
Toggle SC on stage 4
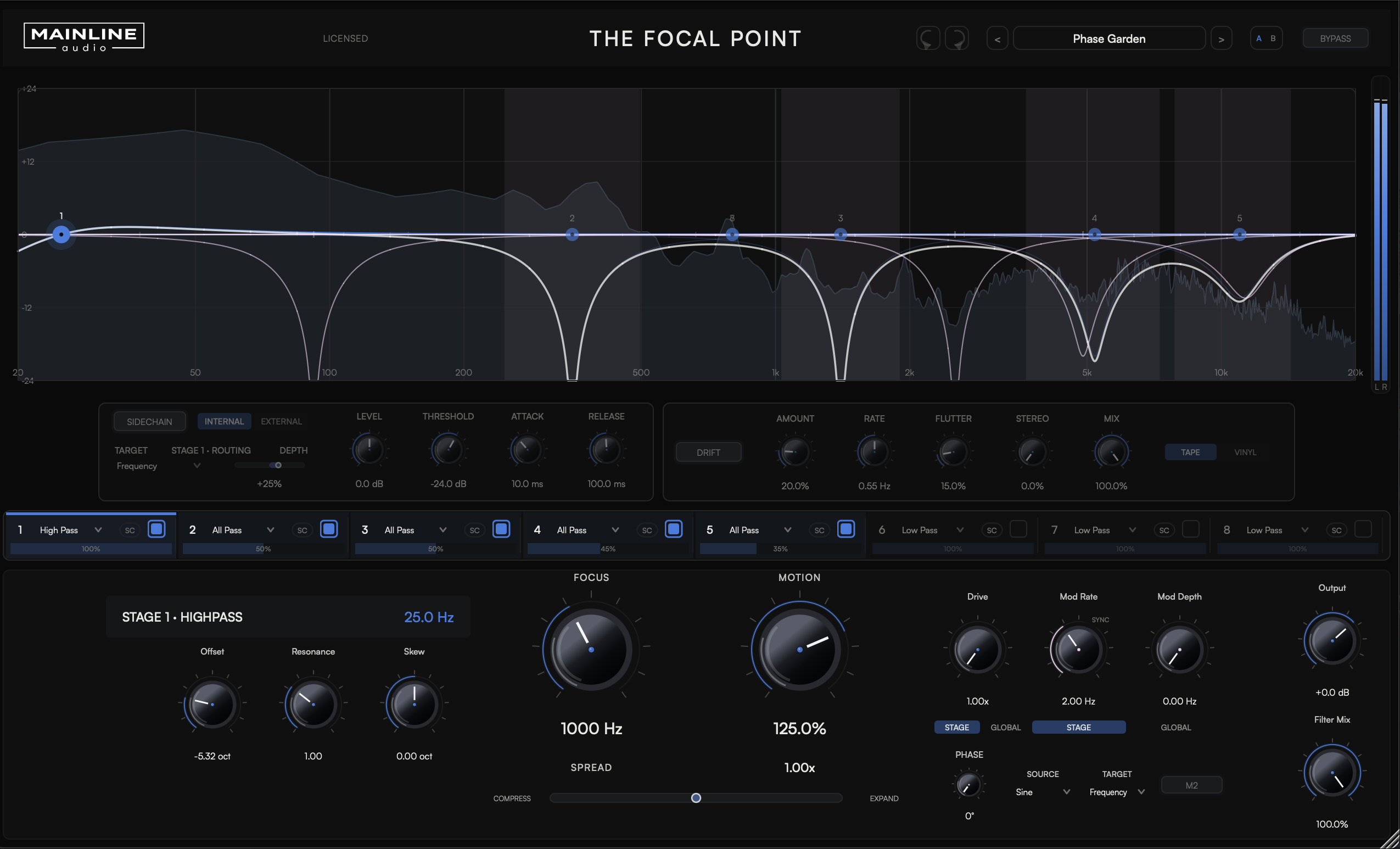click(x=647, y=530)
